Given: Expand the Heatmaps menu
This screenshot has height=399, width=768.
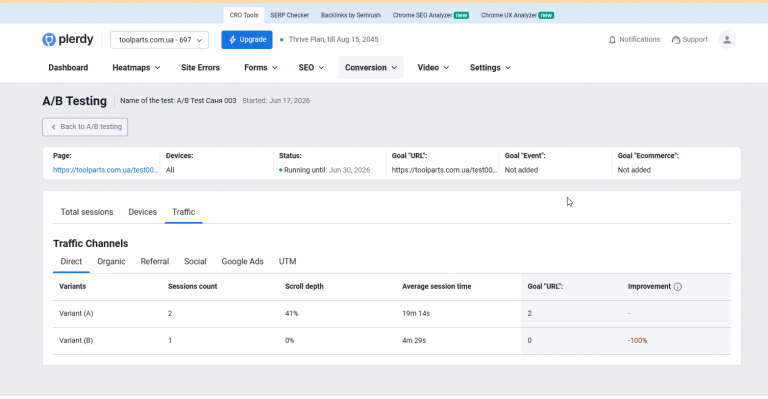Looking at the screenshot, I should (x=136, y=68).
